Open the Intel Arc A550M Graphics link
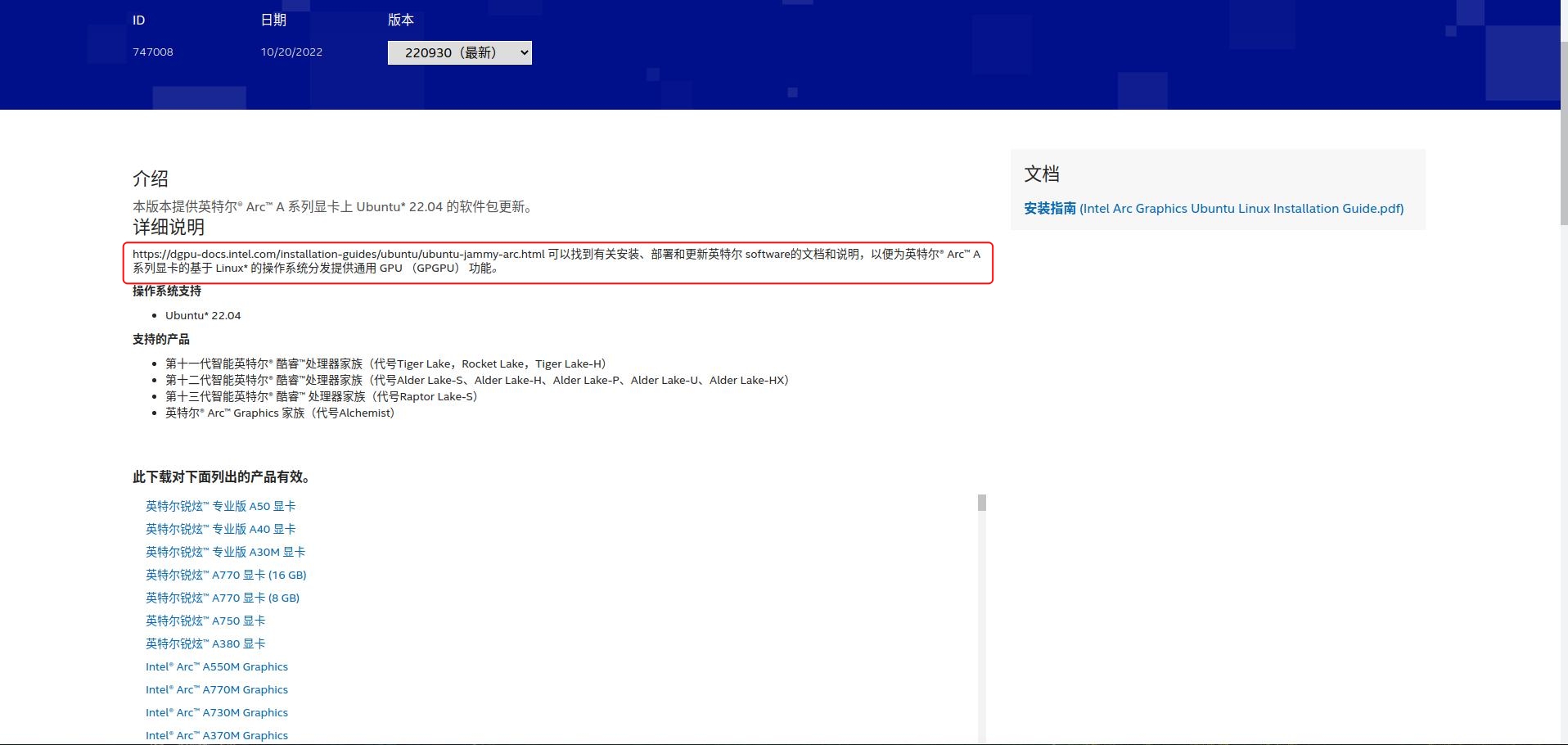Image resolution: width=1568 pixels, height=745 pixels. [x=216, y=666]
